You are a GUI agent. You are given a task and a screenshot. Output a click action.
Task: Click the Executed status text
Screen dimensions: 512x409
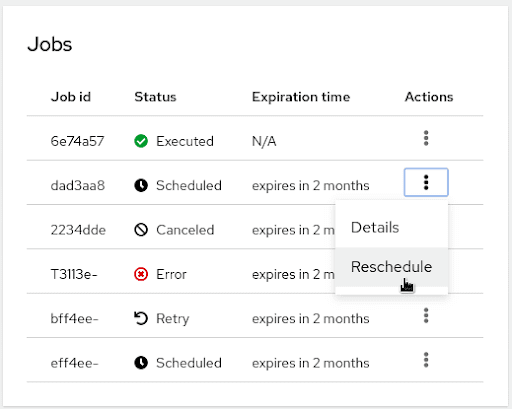pos(185,141)
